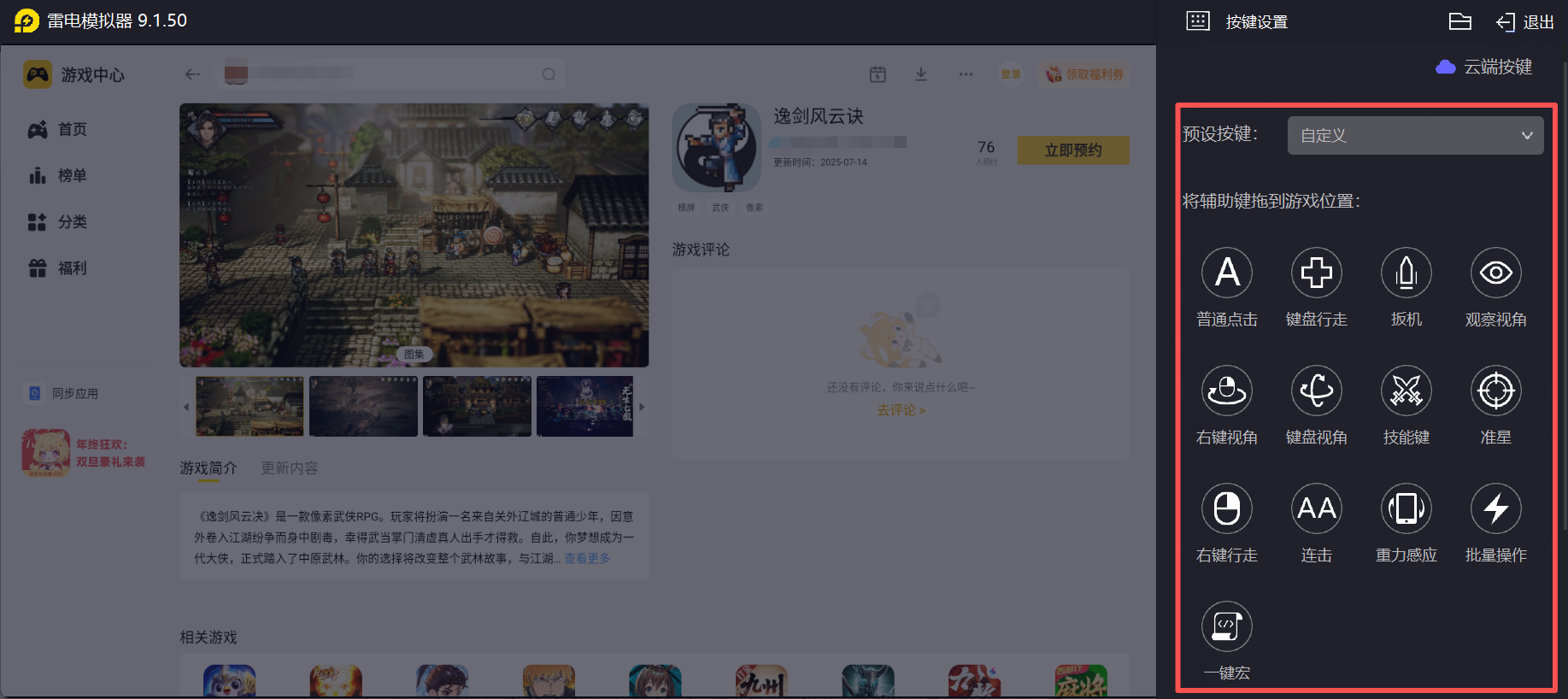Open 云端按键 cloud key configs
The image size is (1568, 699).
click(1484, 67)
